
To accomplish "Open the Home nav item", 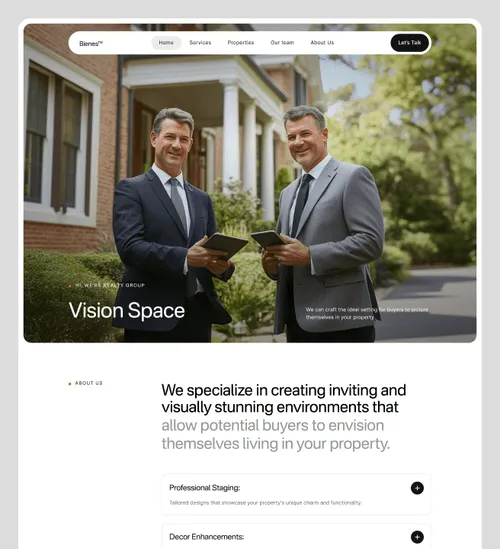I will point(166,43).
